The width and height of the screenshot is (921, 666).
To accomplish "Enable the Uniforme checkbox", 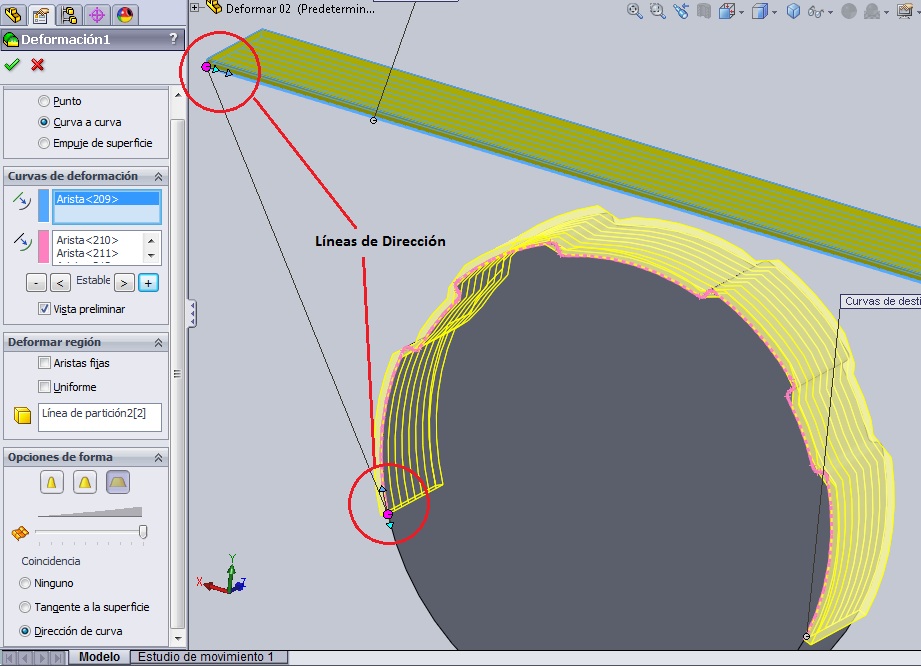I will (44, 386).
